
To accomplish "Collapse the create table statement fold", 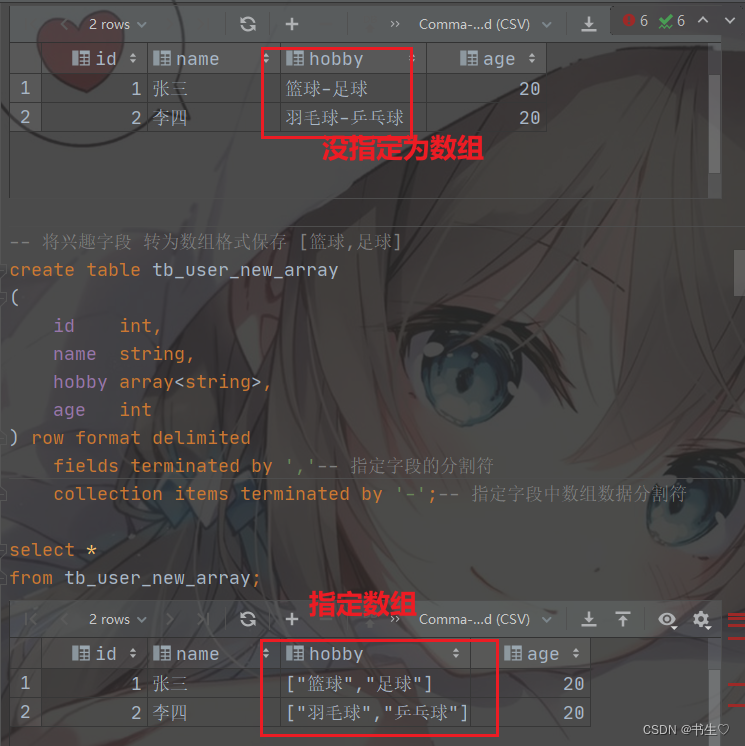I will point(3,270).
